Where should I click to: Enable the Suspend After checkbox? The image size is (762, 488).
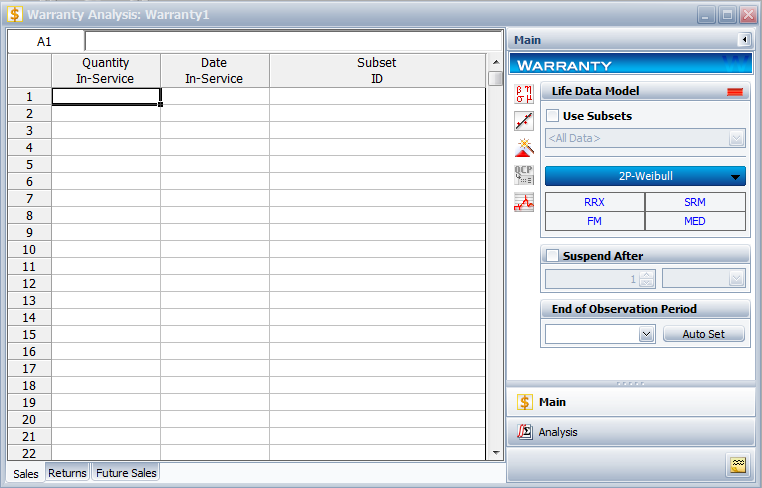pos(552,256)
